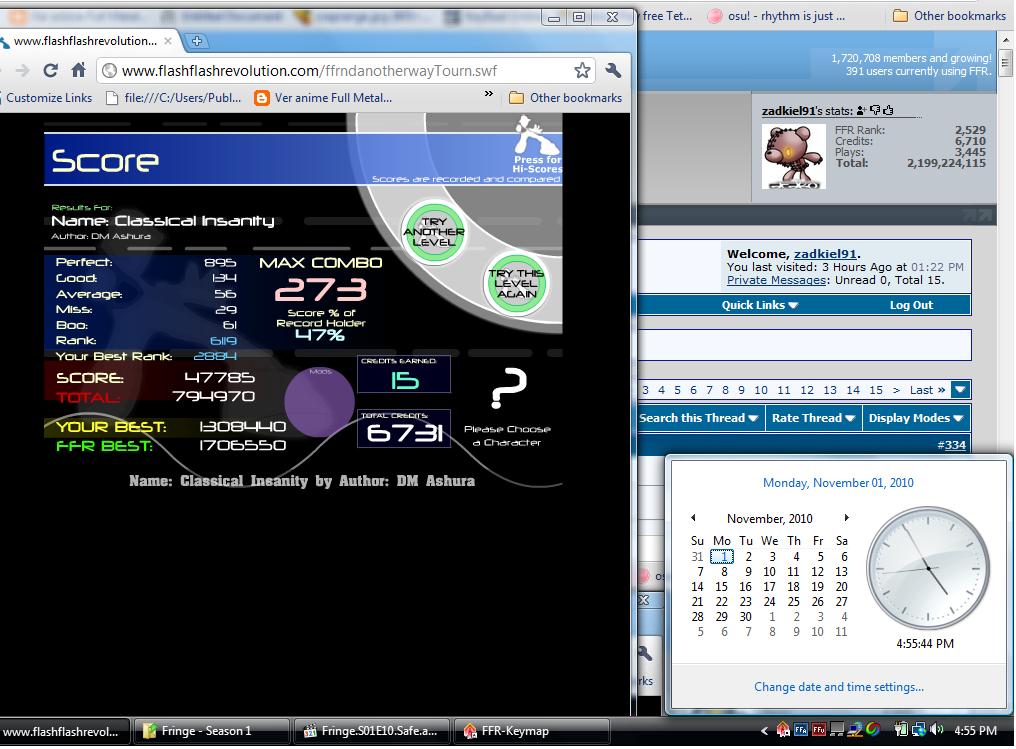Click the dancer Press for Hi-Scores icon
Screen dimensions: 1016x749
pos(537,144)
